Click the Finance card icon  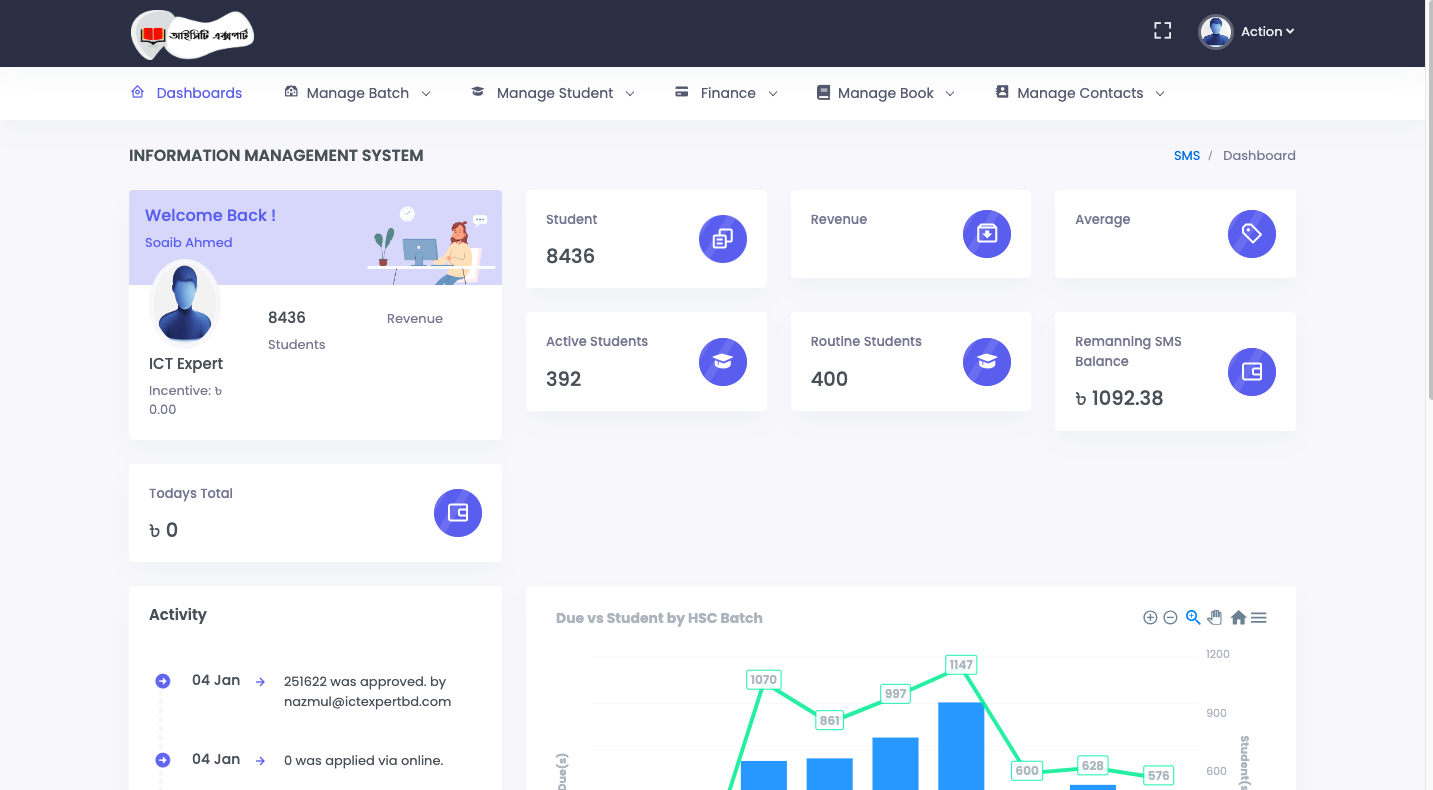click(681, 92)
